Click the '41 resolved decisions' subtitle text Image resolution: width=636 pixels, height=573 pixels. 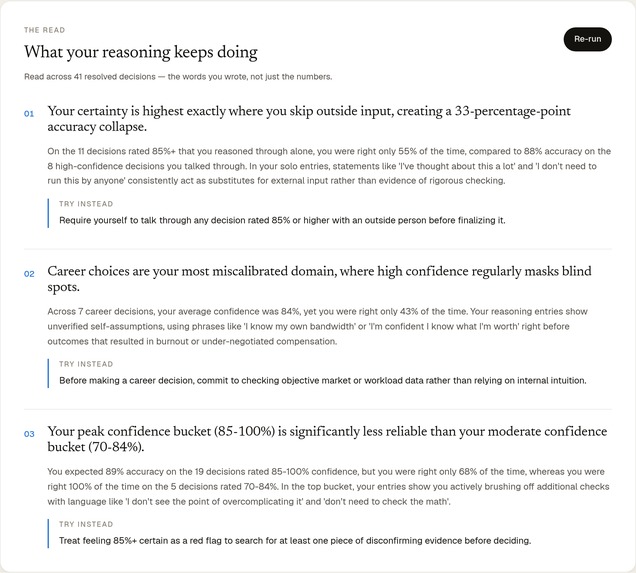178,77
